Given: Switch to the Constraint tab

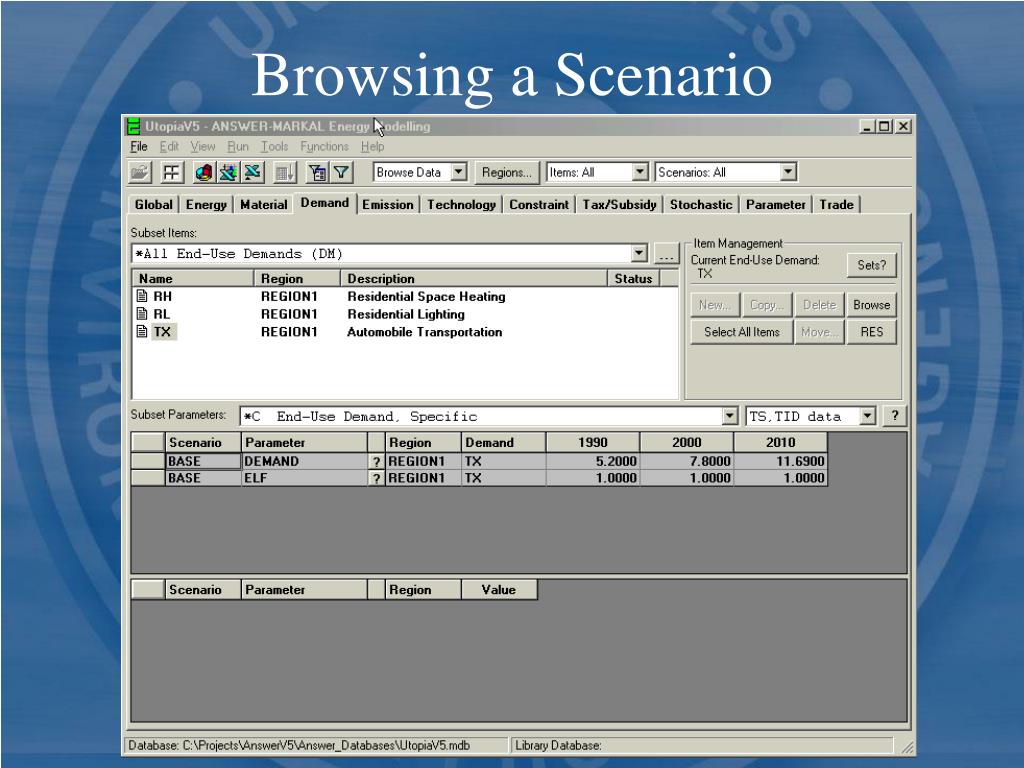Looking at the screenshot, I should (x=539, y=204).
